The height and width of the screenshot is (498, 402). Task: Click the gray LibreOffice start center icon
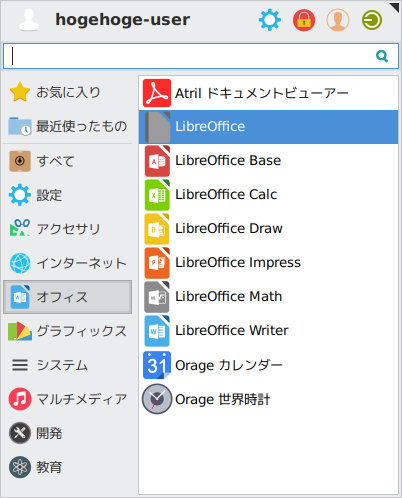[157, 127]
